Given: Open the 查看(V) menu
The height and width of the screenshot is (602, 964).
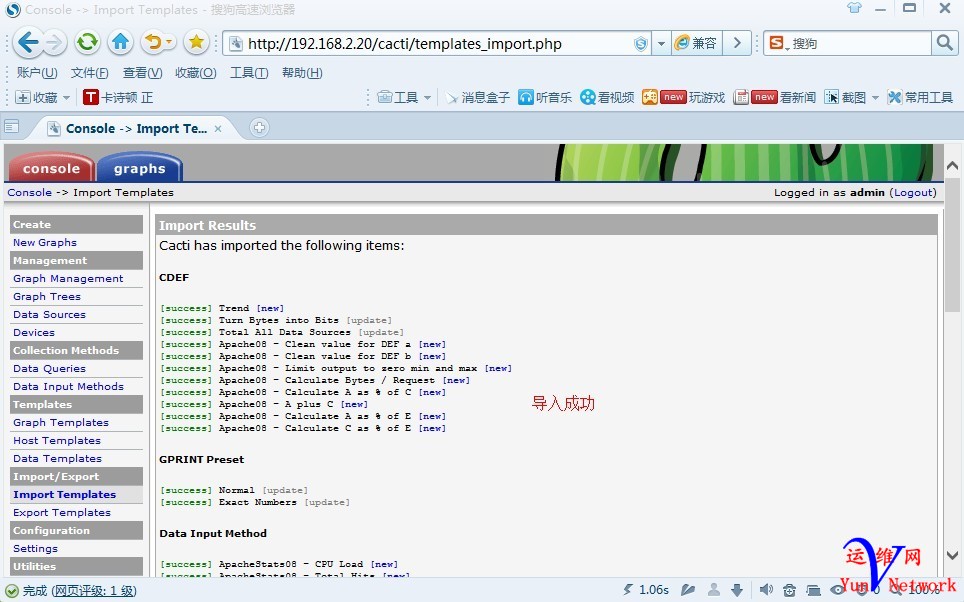Looking at the screenshot, I should click(x=142, y=73).
